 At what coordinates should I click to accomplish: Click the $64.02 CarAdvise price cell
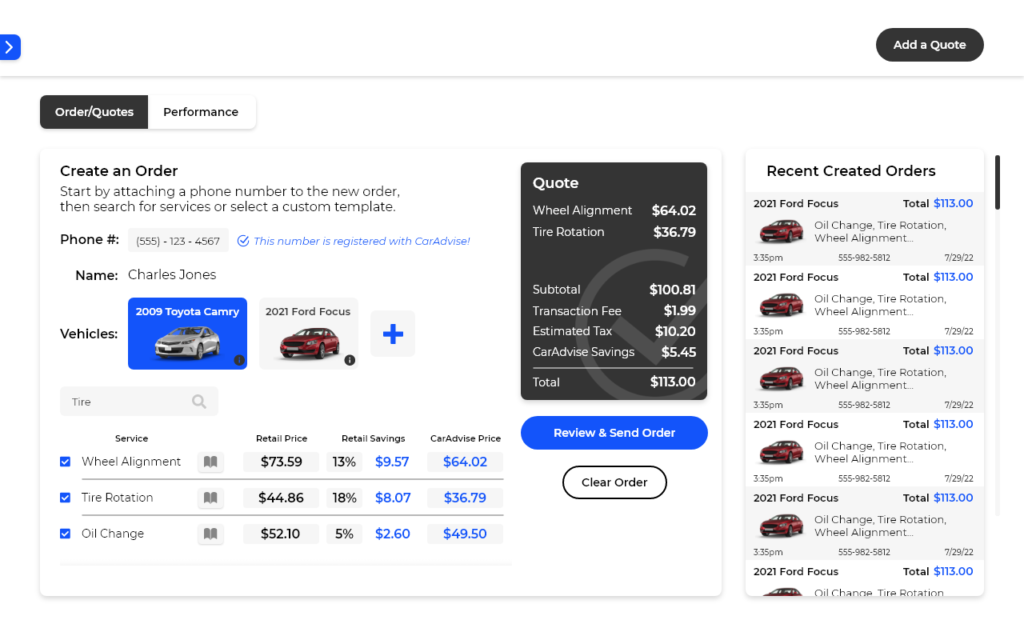465,462
